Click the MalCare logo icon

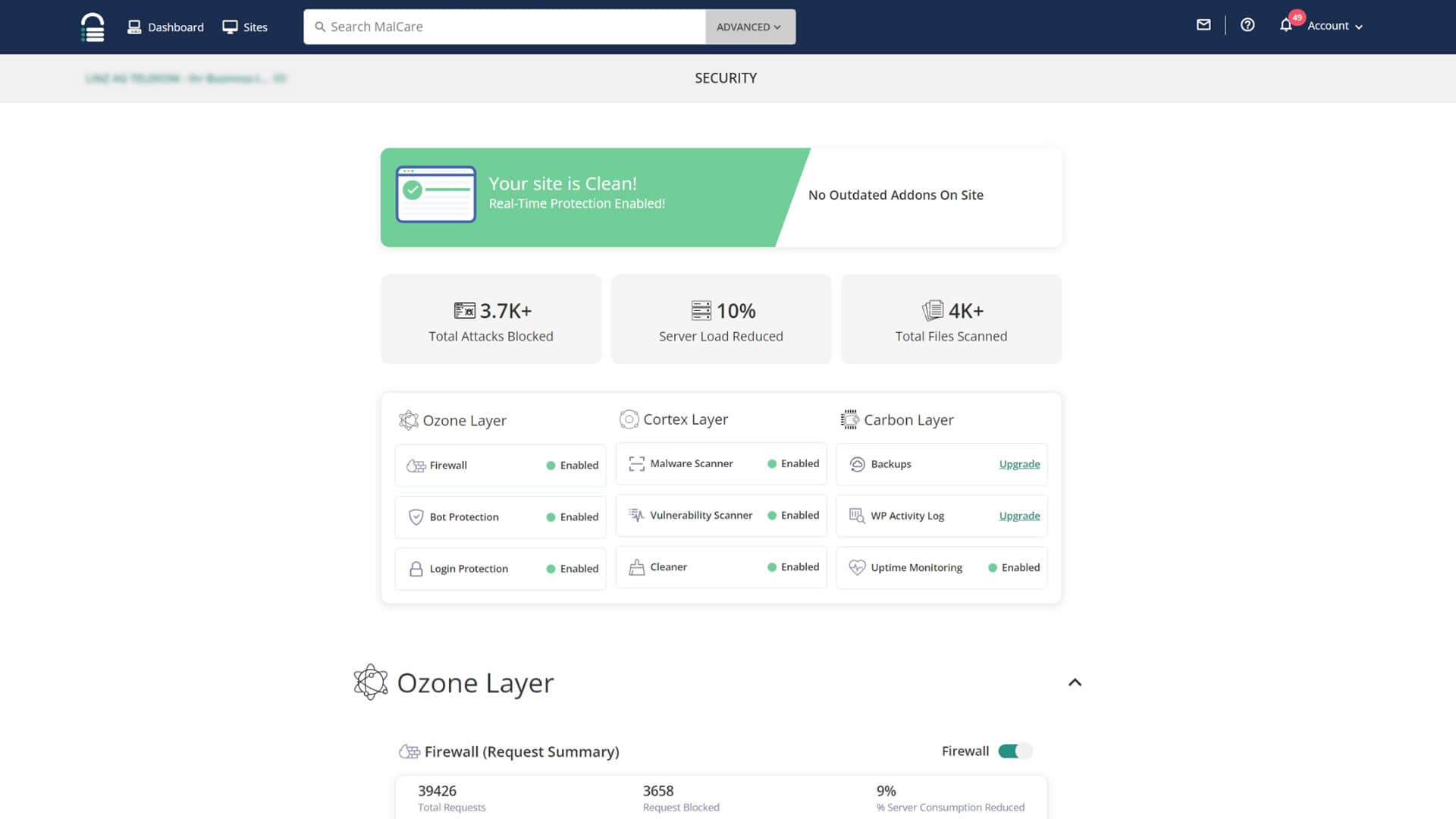93,27
